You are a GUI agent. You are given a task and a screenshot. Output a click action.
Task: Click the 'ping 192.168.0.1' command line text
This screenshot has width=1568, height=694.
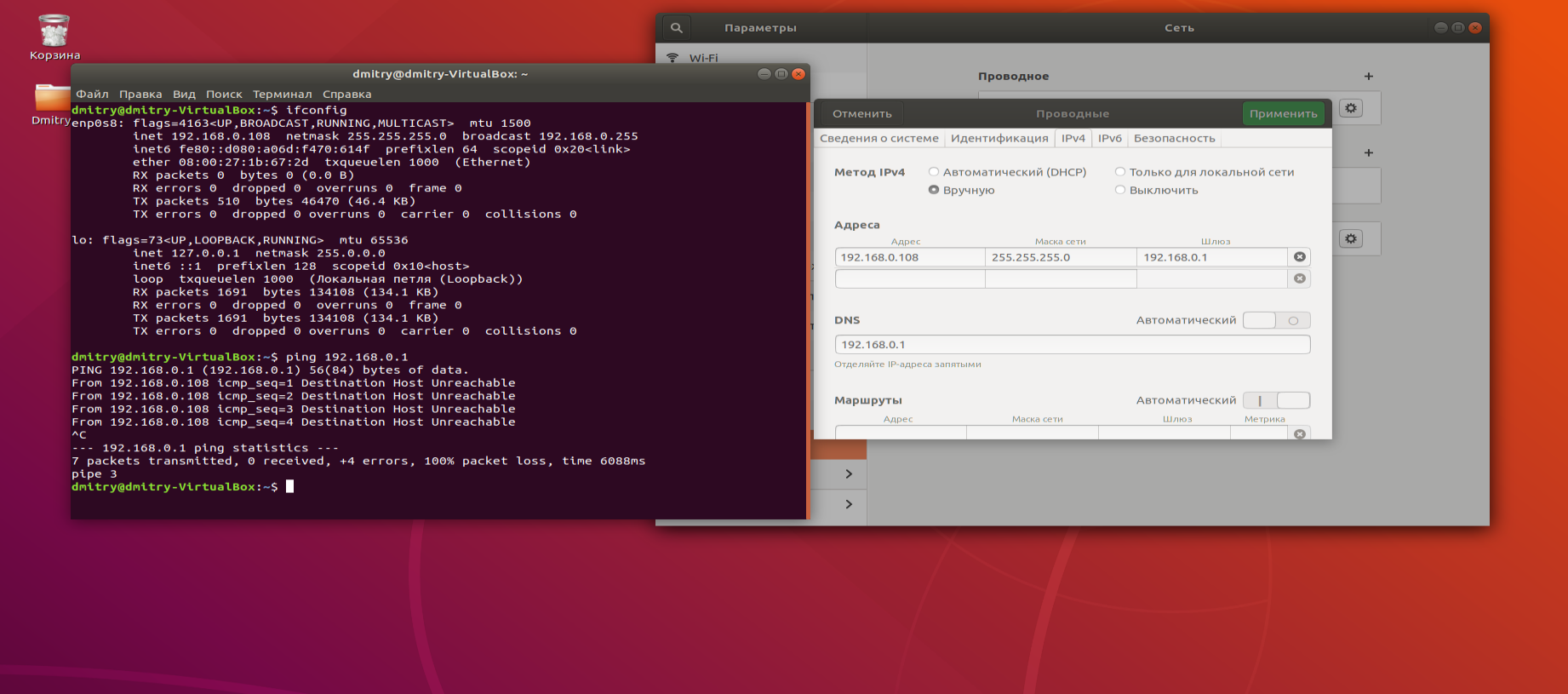pos(346,357)
